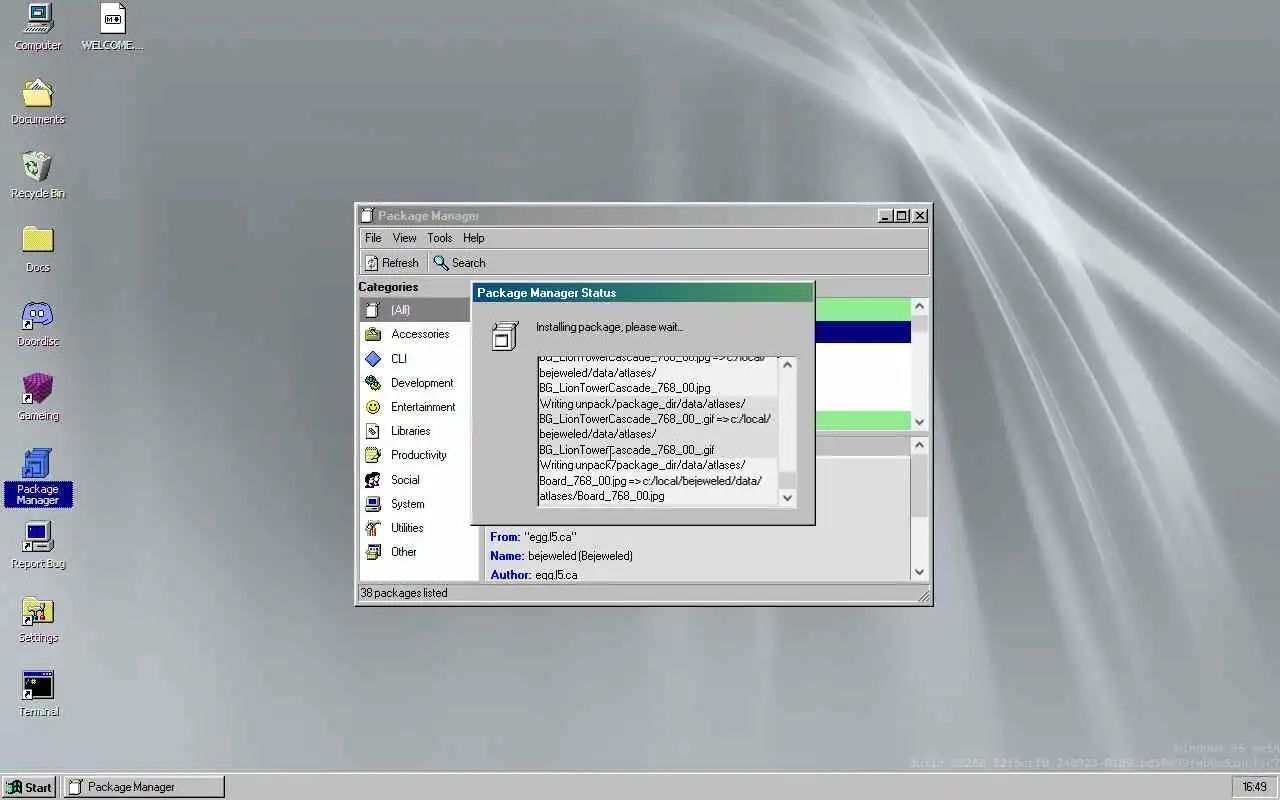Click the Package Manager Status title bar

643,293
